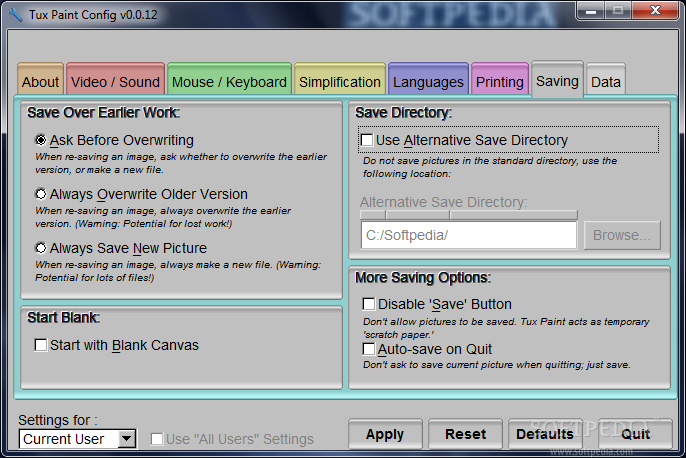The width and height of the screenshot is (686, 458).
Task: Open the Printing tab
Action: (x=500, y=79)
